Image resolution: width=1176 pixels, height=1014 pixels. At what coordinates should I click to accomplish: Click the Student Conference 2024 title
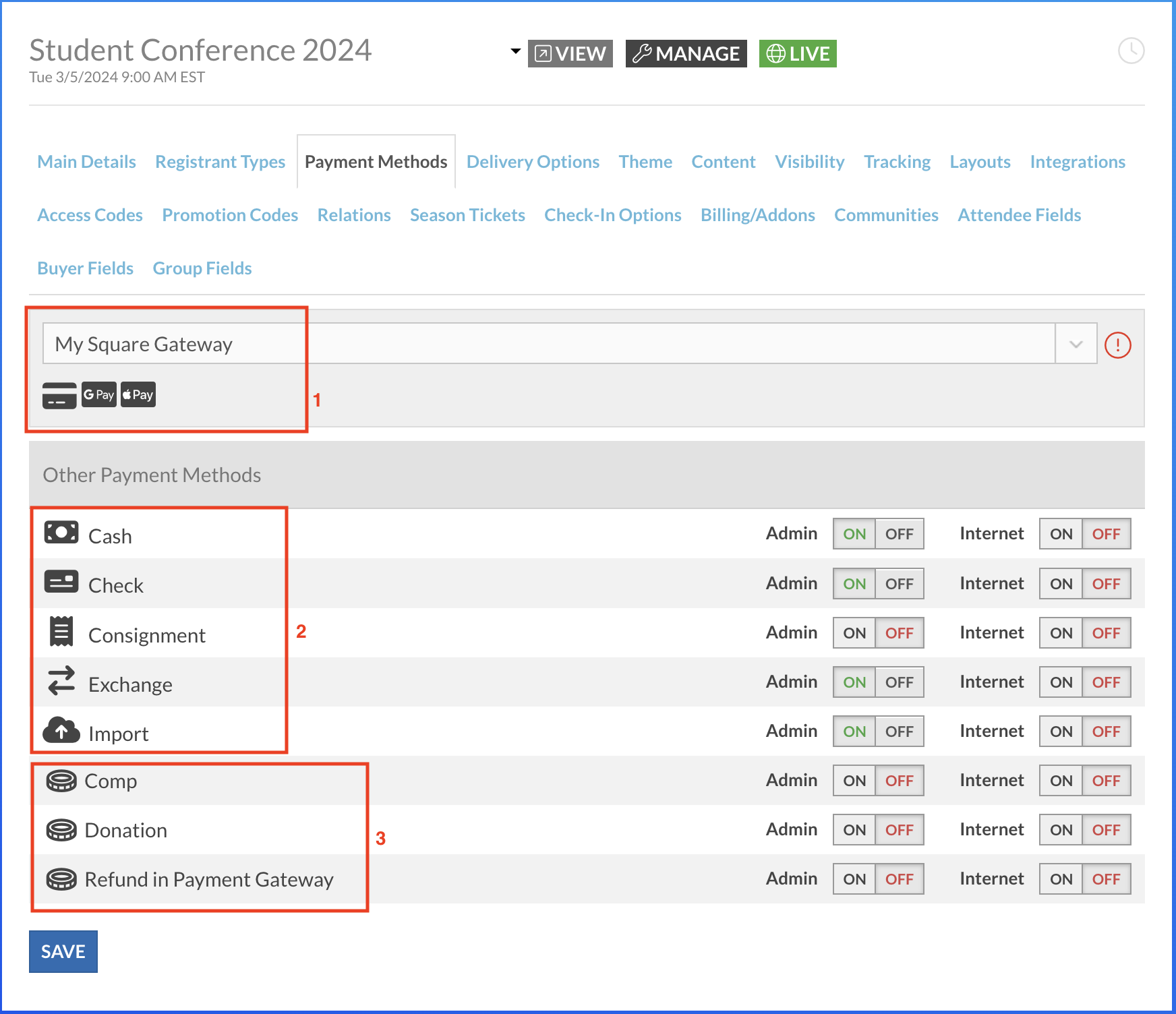200,50
